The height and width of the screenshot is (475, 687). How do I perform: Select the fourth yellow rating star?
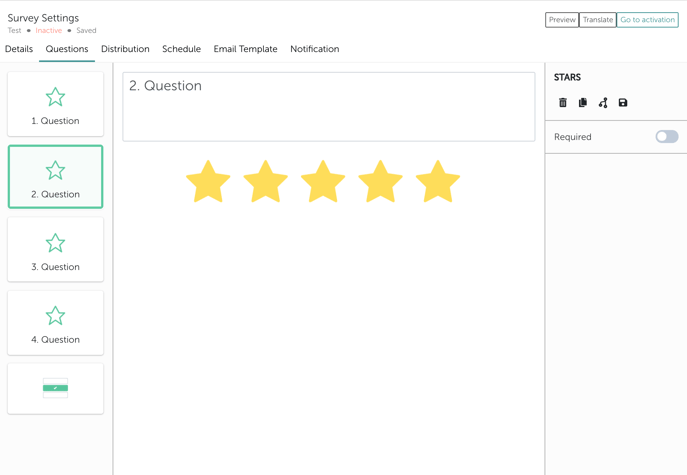380,181
